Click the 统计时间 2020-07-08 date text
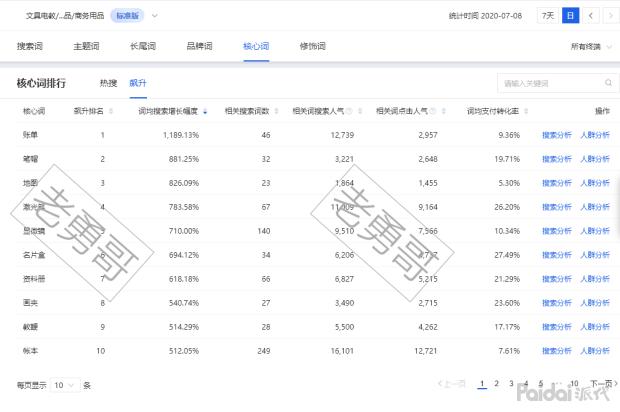 [x=485, y=16]
